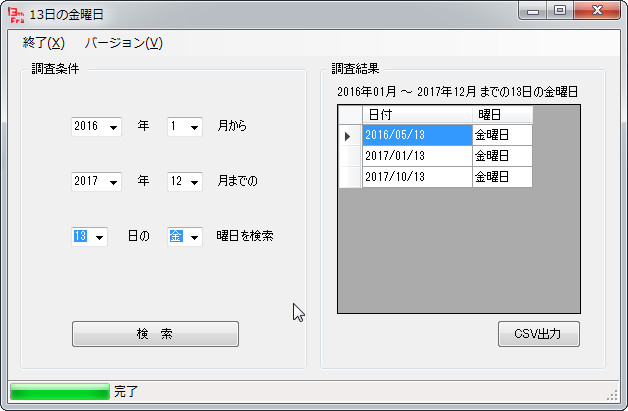Viewport: 628px width, 411px height.
Task: Select the 2017/01/13 date cell
Action: 417,156
